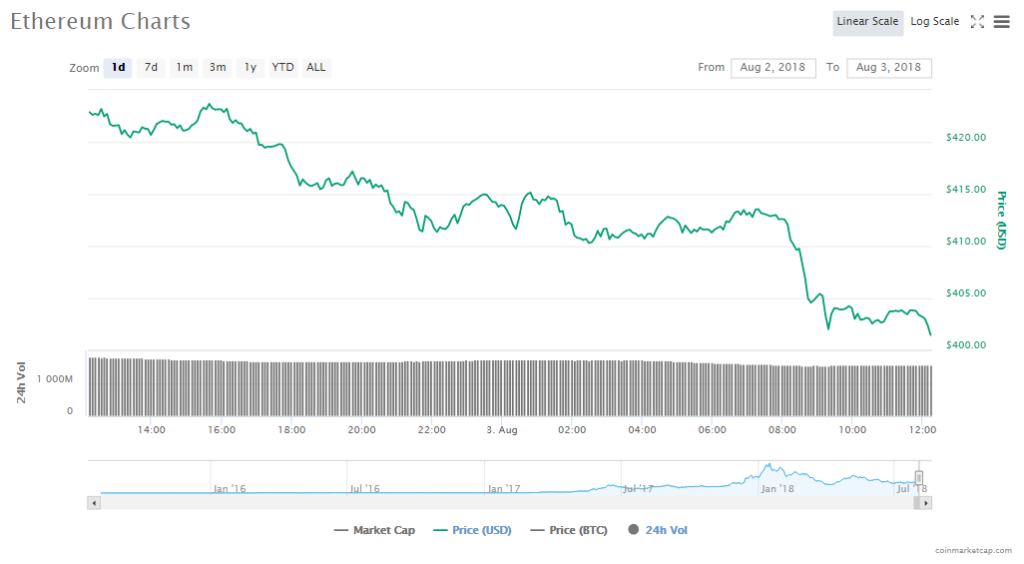1024x564 pixels.
Task: Show ALL time chart data
Action: tap(316, 68)
